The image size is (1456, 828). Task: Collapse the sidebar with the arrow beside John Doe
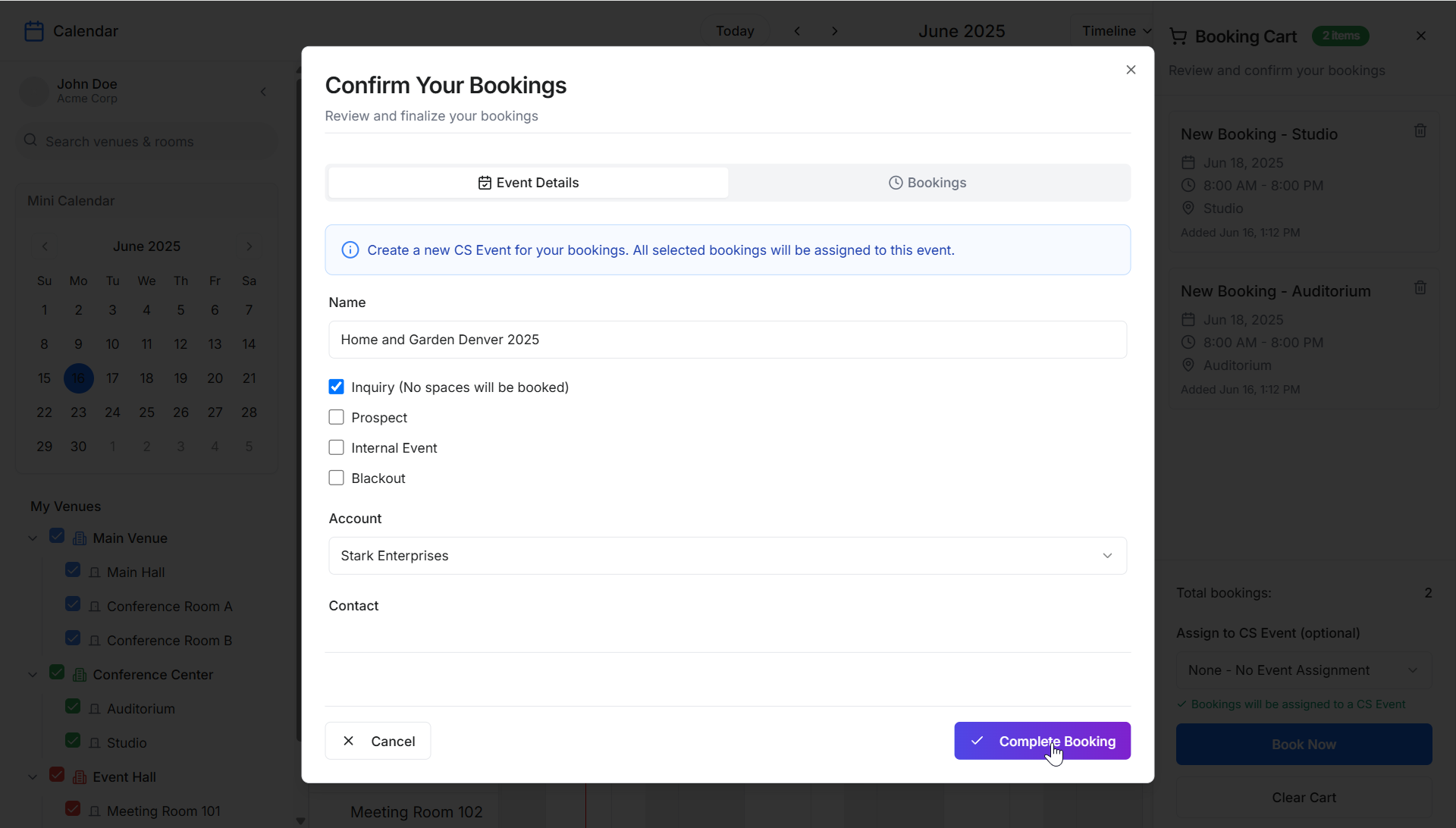pyautogui.click(x=263, y=92)
